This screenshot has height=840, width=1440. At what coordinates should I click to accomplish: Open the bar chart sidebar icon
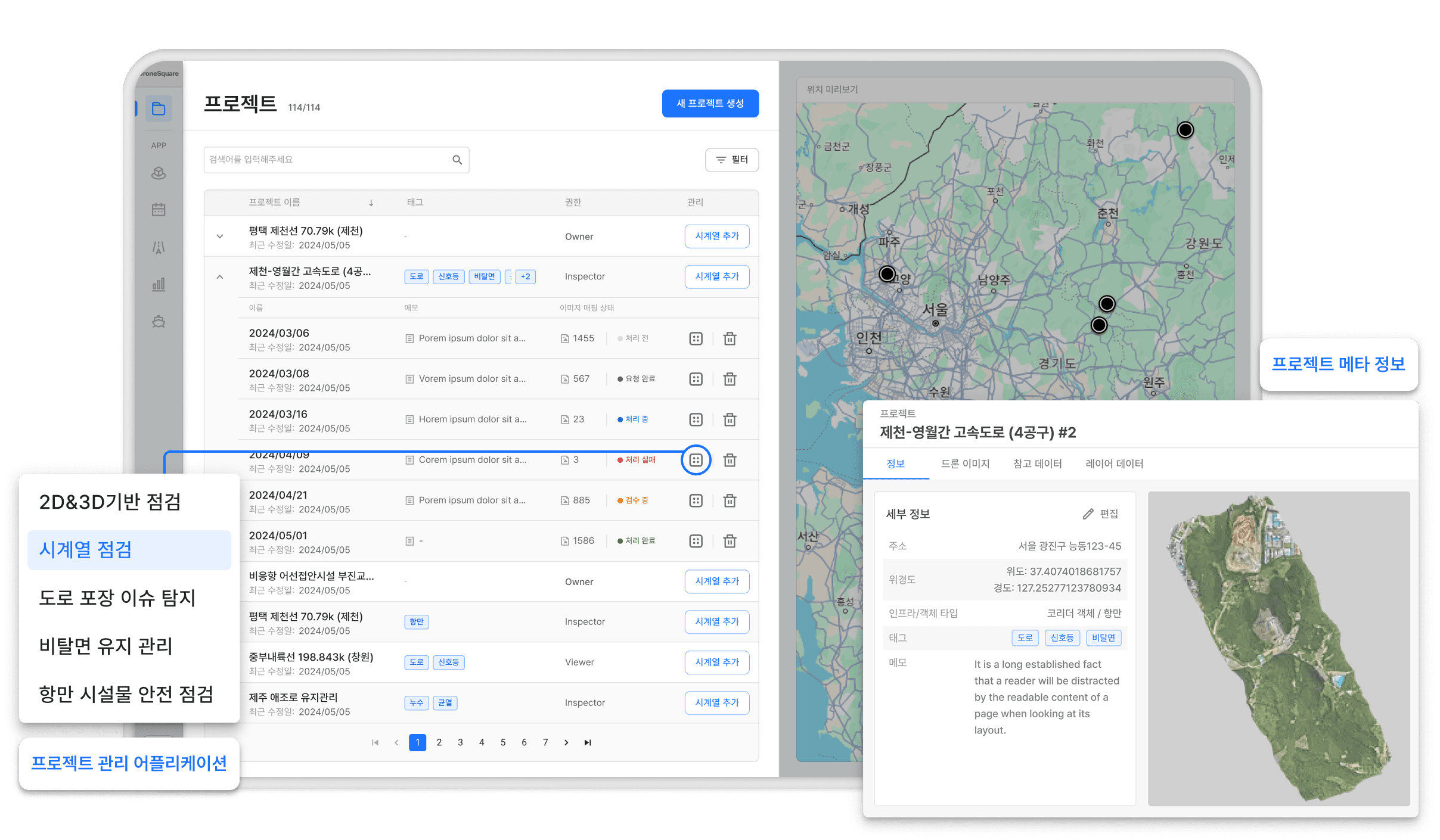tap(159, 285)
